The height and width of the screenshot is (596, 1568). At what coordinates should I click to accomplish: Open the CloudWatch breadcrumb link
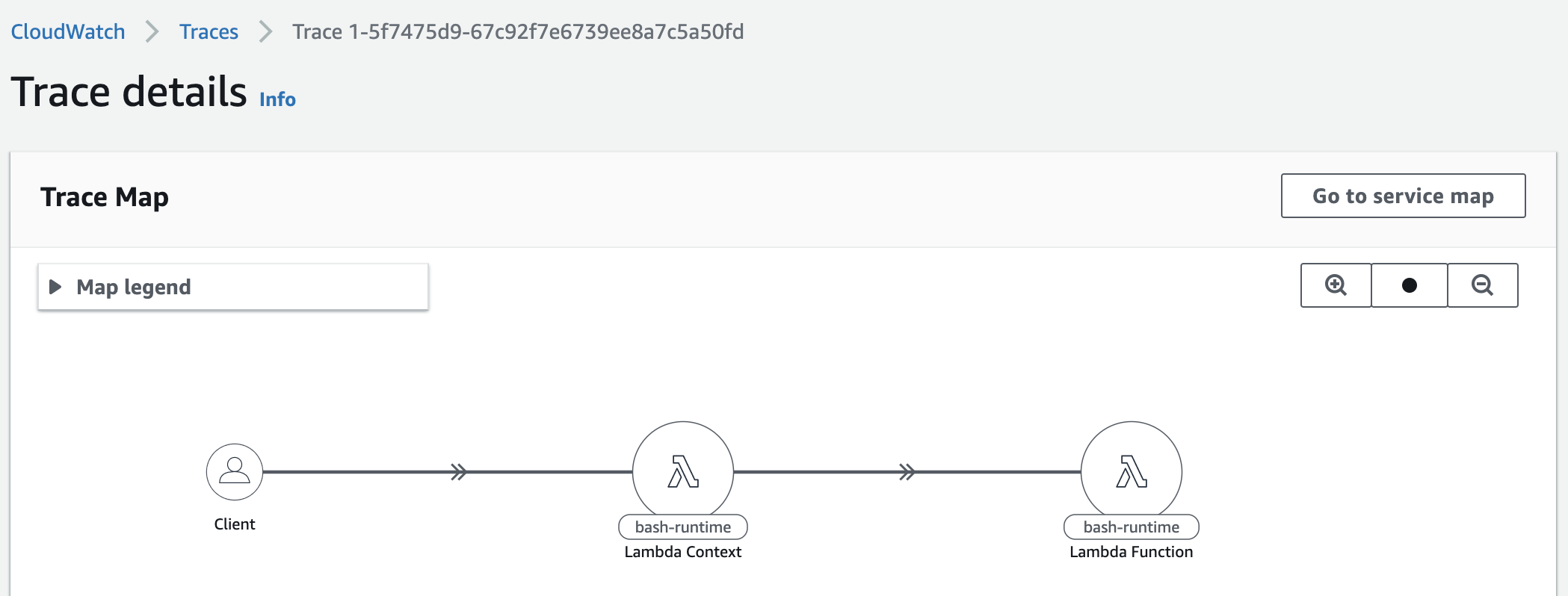tap(68, 31)
